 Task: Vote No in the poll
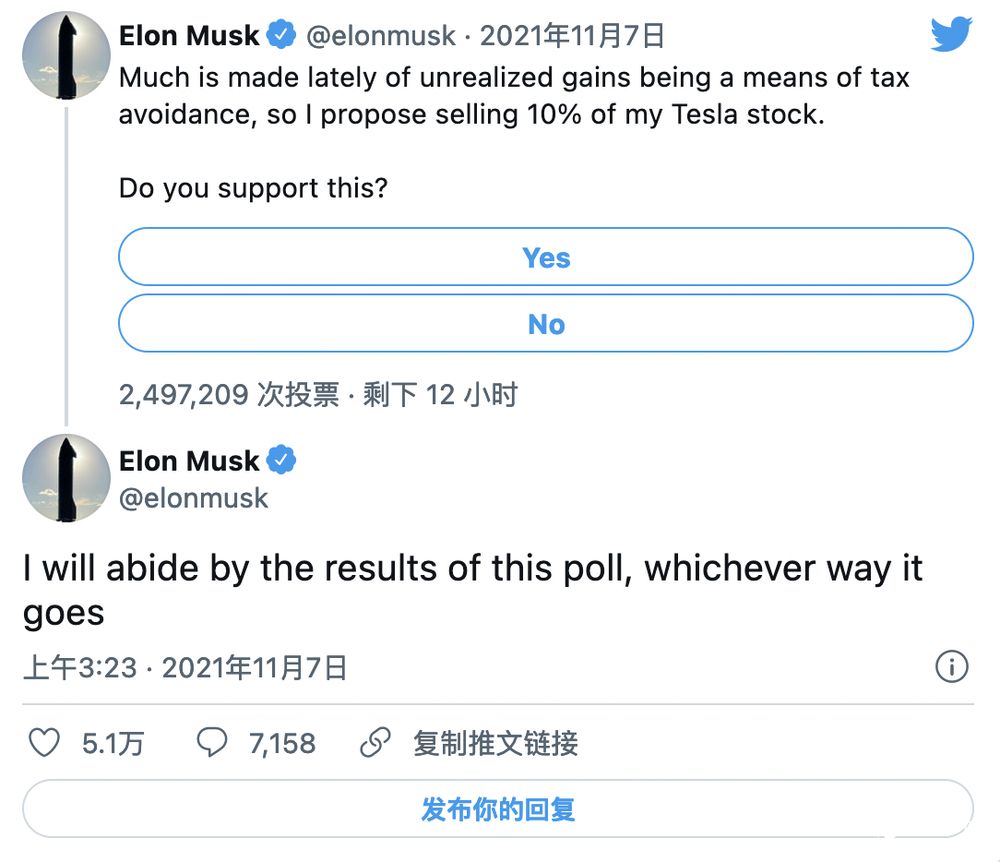[546, 323]
